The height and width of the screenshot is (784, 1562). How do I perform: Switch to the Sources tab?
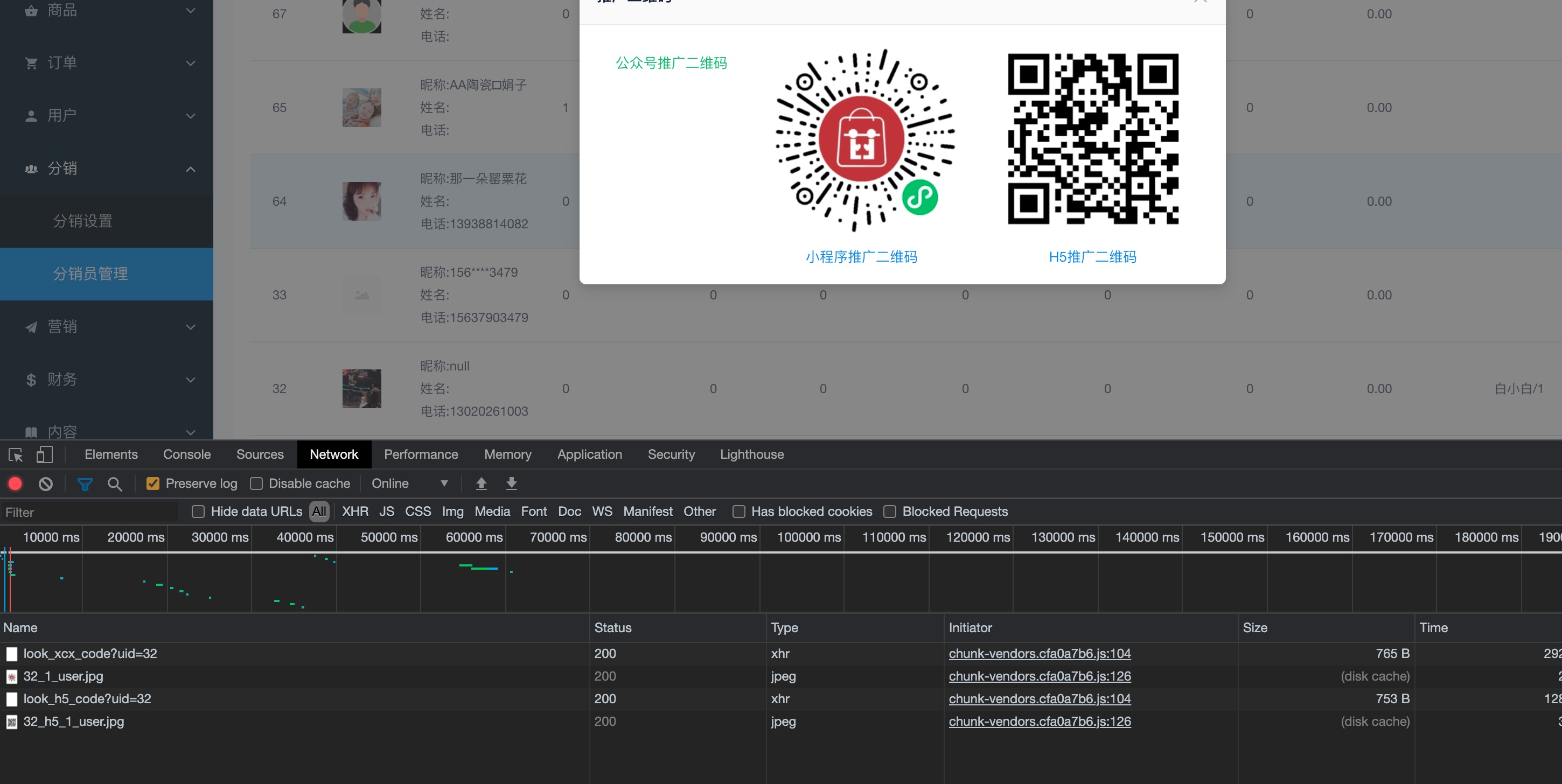pos(260,454)
